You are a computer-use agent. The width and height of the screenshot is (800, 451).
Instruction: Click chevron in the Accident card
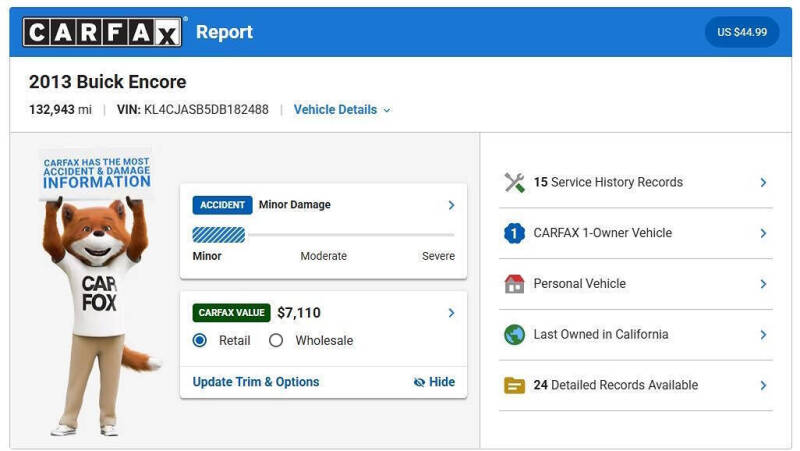coord(451,205)
